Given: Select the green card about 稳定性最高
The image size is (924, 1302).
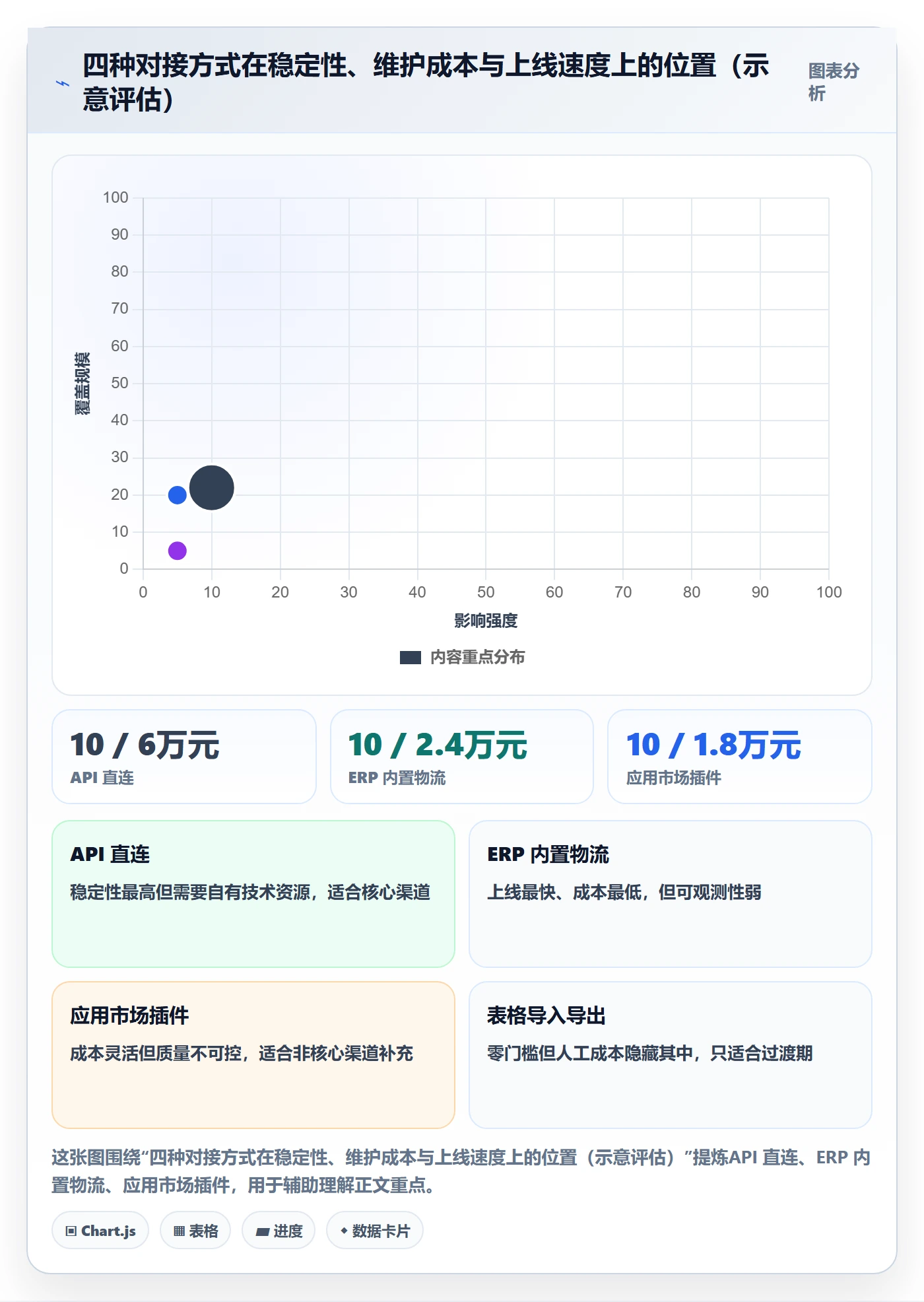Looking at the screenshot, I should [253, 894].
